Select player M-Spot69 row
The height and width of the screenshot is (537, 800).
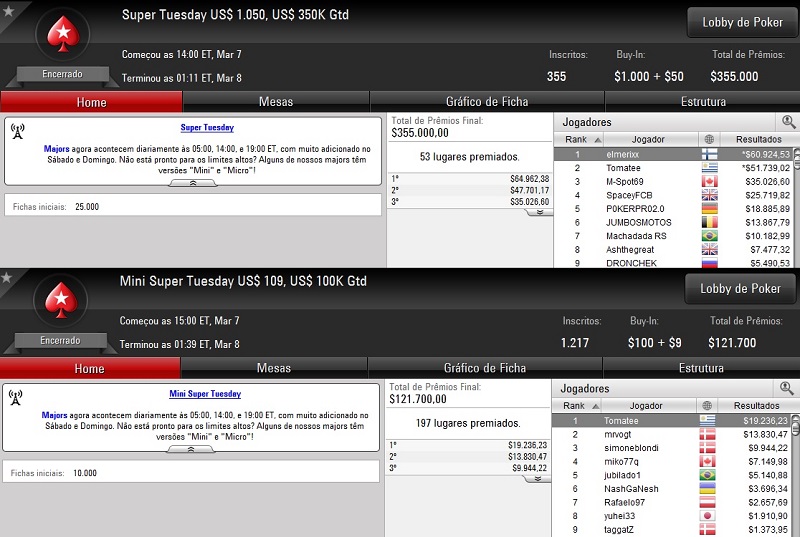click(673, 182)
